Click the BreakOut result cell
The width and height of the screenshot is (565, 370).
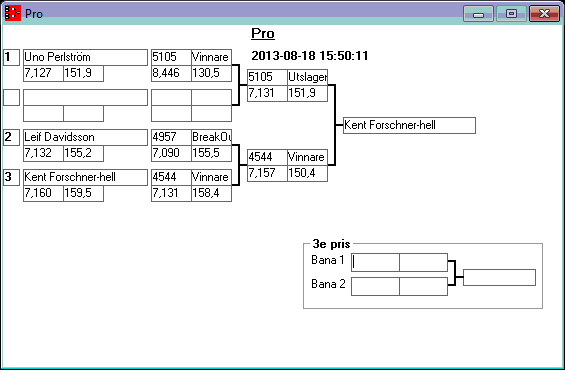click(x=212, y=137)
